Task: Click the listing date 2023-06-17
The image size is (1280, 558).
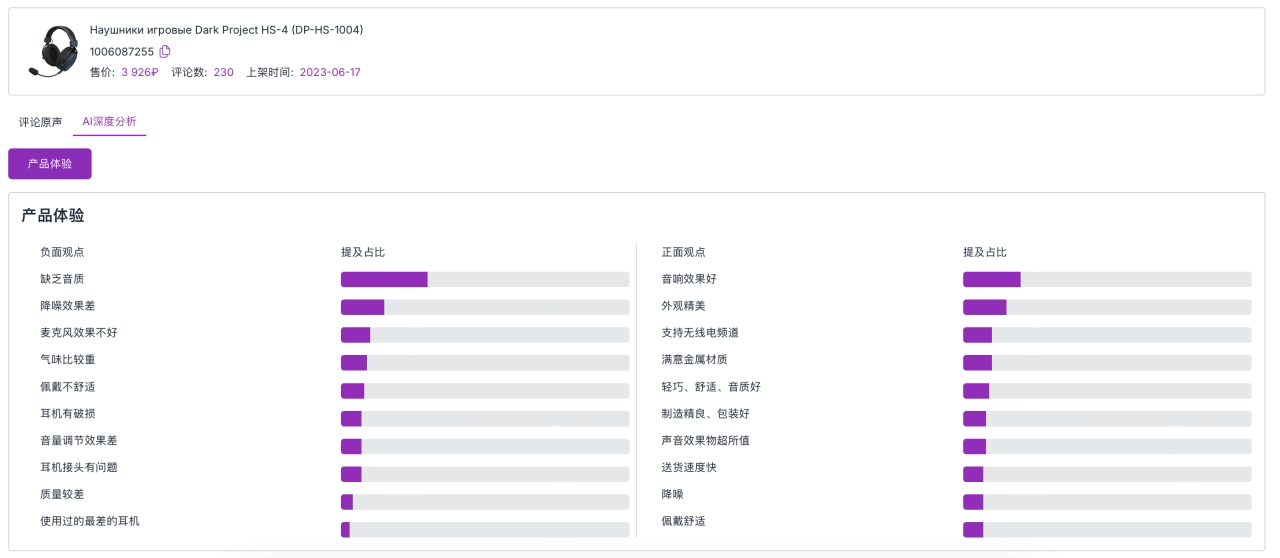Action: click(330, 72)
